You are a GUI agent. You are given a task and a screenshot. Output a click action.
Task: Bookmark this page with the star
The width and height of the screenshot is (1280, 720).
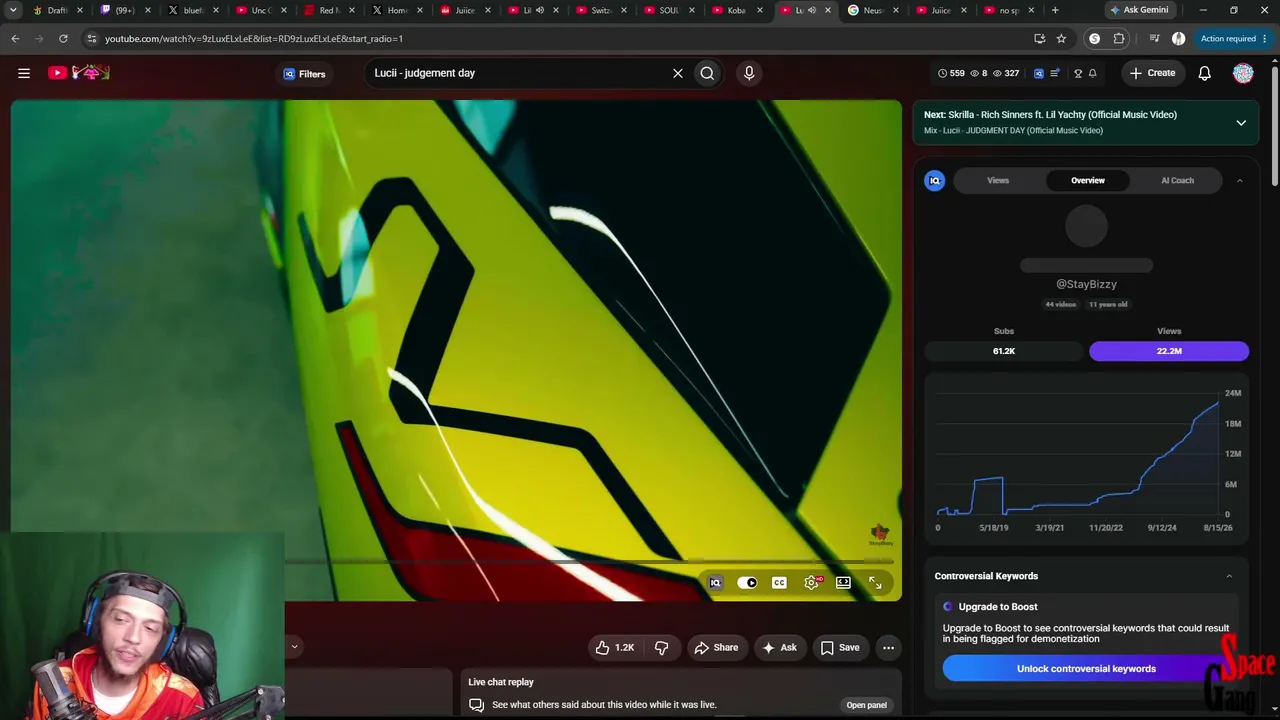(1061, 39)
